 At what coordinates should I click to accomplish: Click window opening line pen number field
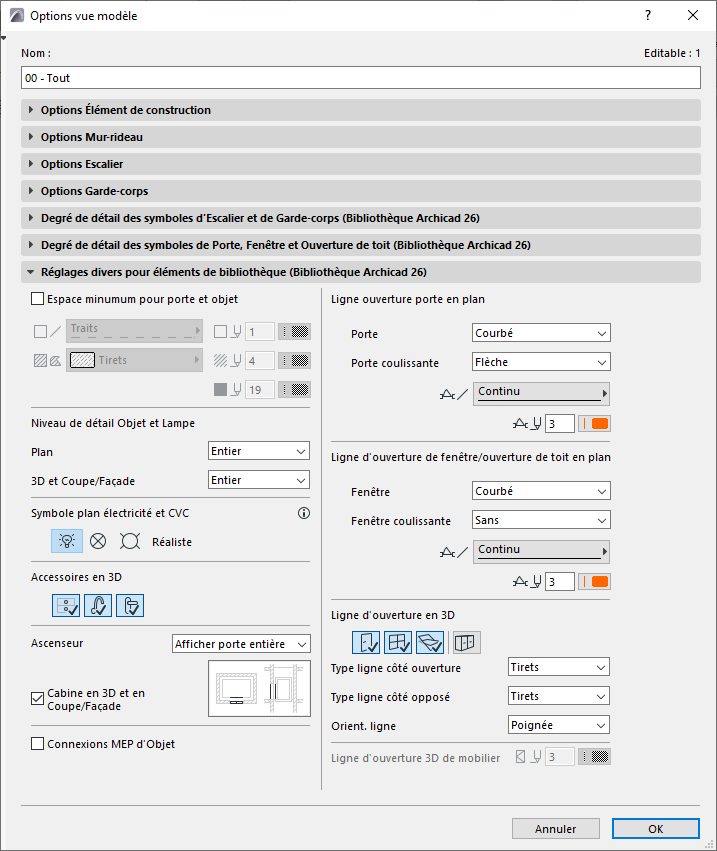point(560,581)
